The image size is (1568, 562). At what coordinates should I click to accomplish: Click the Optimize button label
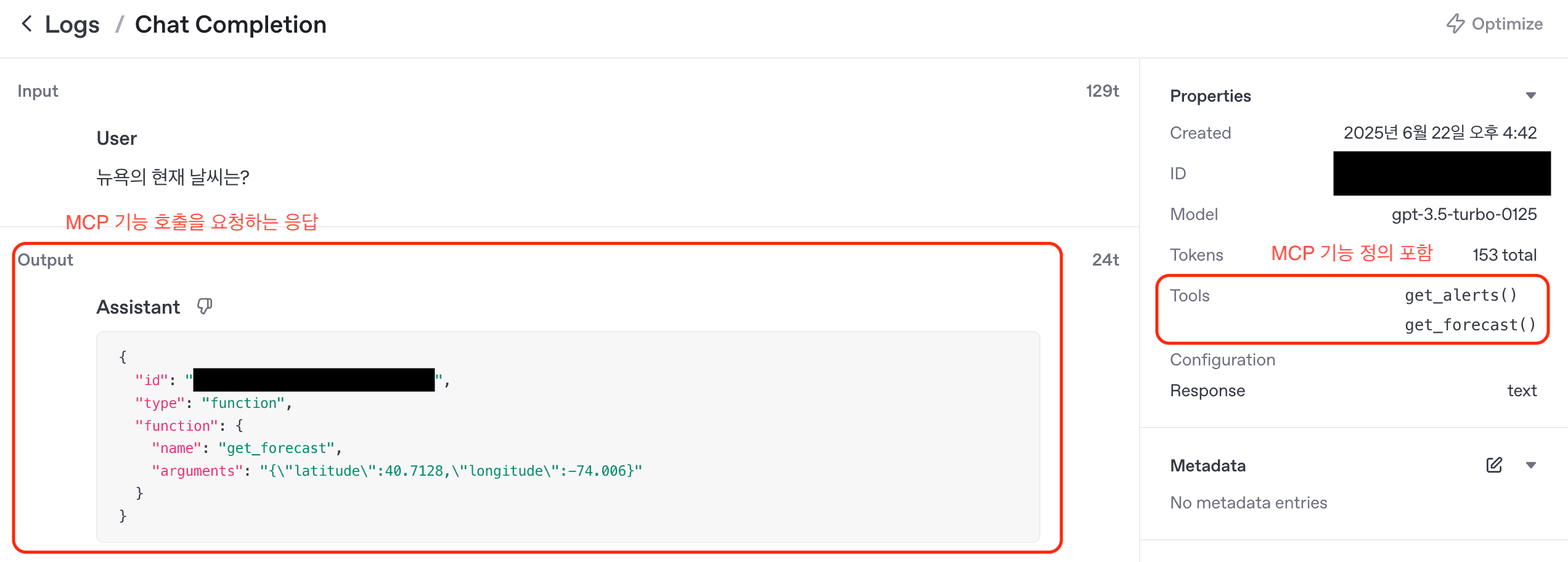(x=1507, y=23)
